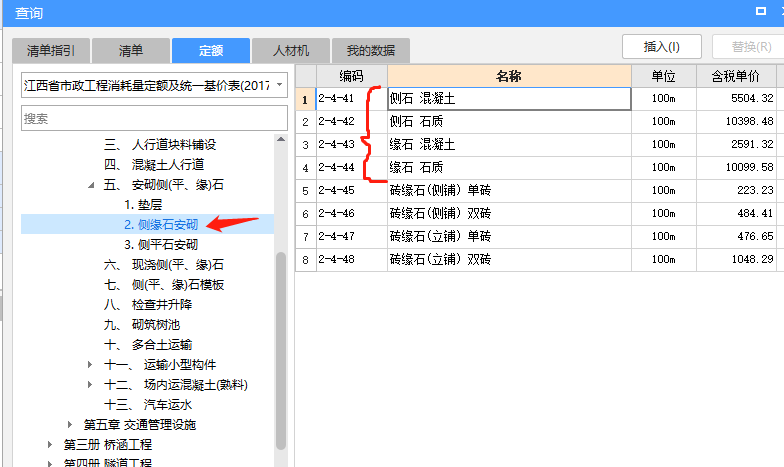Open the 清单 tab
The image size is (784, 467).
(x=131, y=50)
